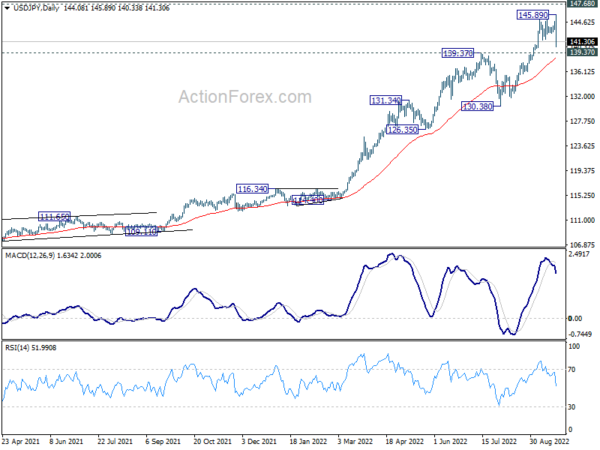Click the MACD(12,26,9) indicator label
Screen dimensions: 600x450
click(37, 256)
